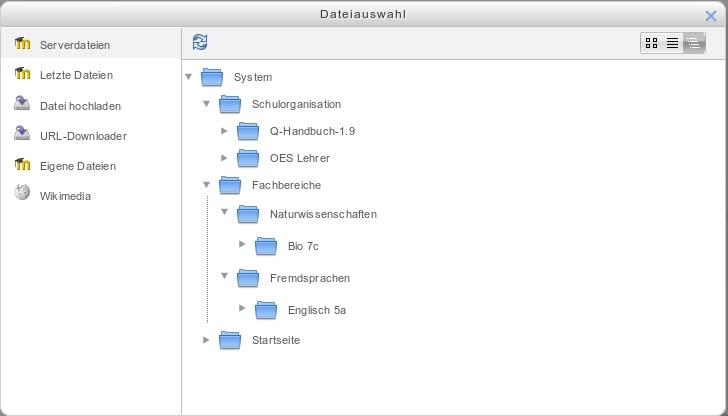Switch to icon grid view

(651, 43)
